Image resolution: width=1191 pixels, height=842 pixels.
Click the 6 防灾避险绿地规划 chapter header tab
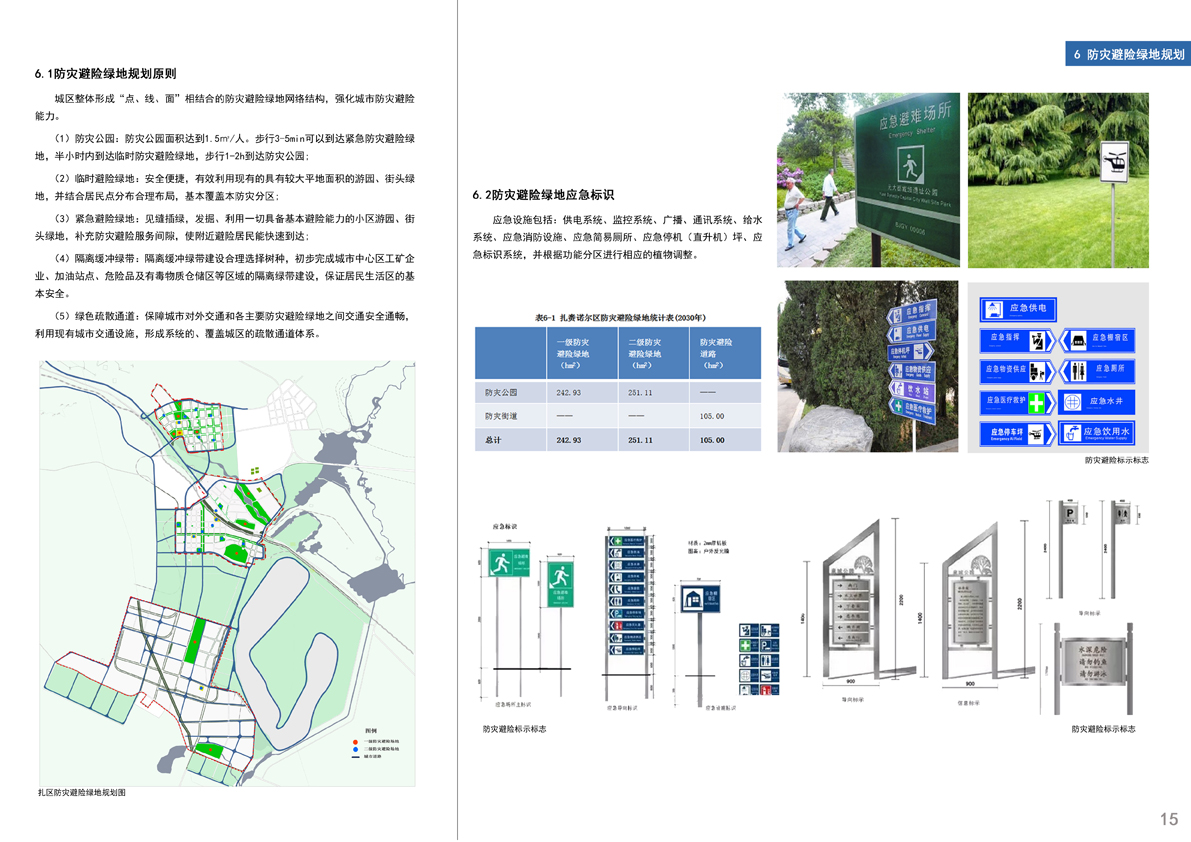pyautogui.click(x=1127, y=55)
